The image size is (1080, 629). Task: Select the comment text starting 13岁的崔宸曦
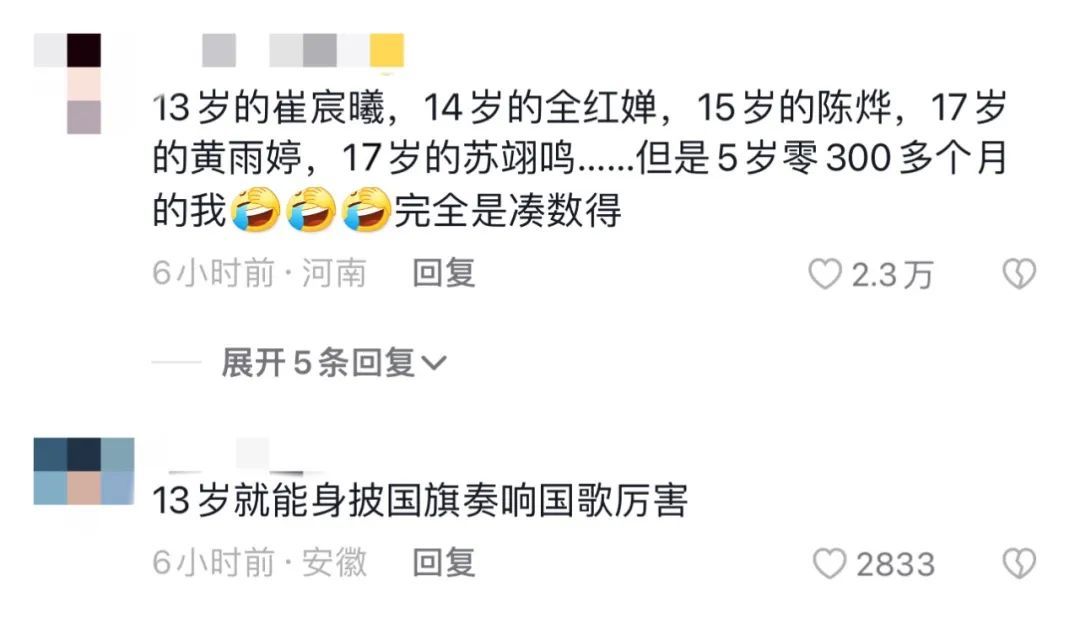(x=580, y=159)
